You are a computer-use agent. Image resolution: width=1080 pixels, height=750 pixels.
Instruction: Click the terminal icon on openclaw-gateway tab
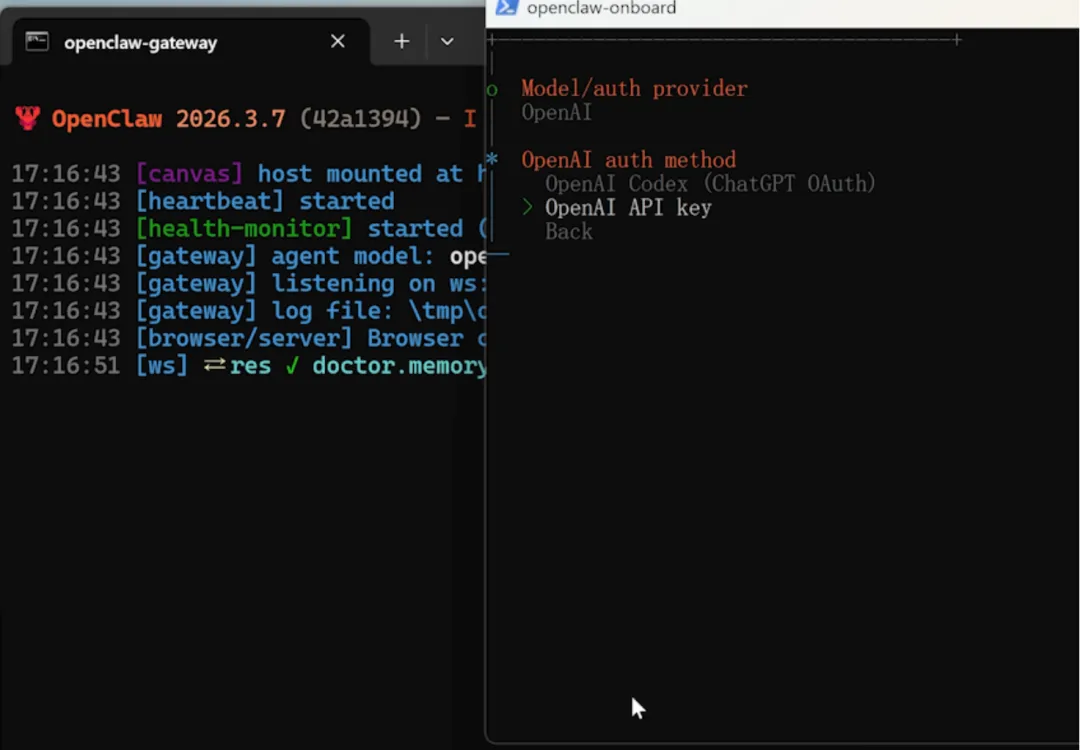pyautogui.click(x=37, y=41)
